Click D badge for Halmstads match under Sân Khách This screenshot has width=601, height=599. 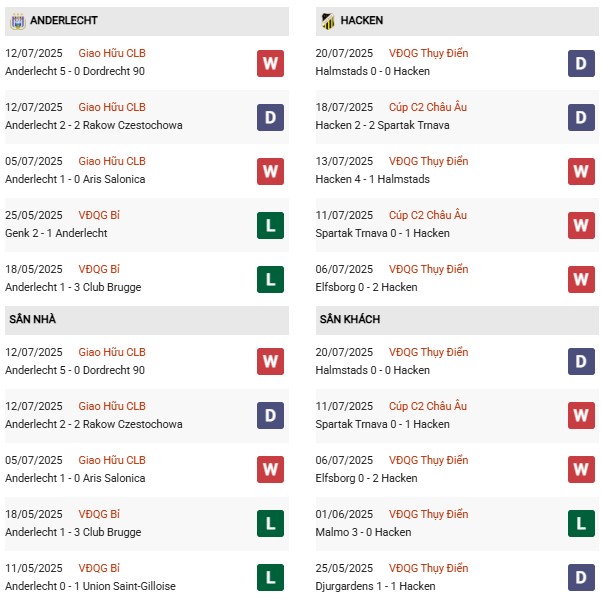click(582, 361)
